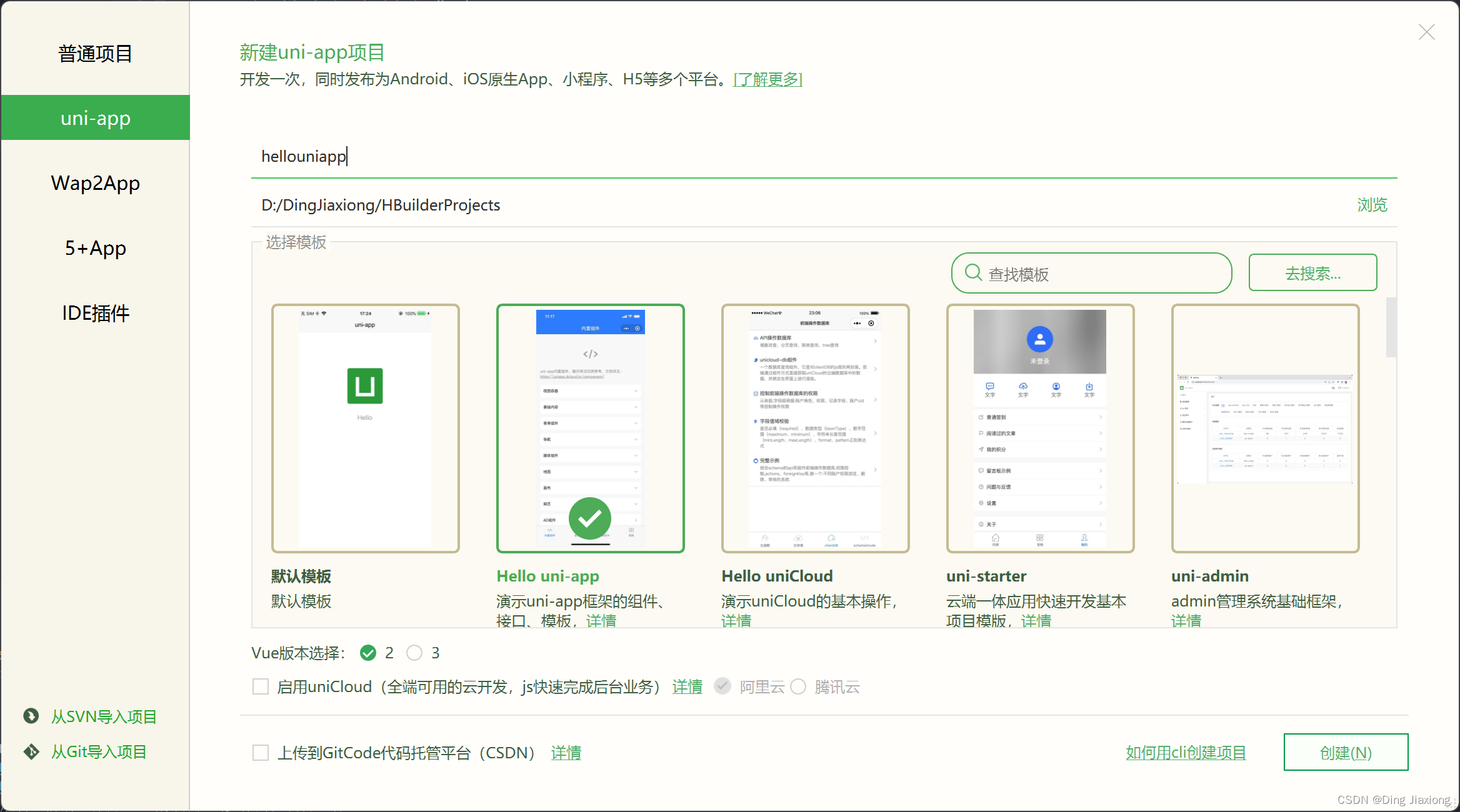Open the IDE插件 tab

coord(95,313)
